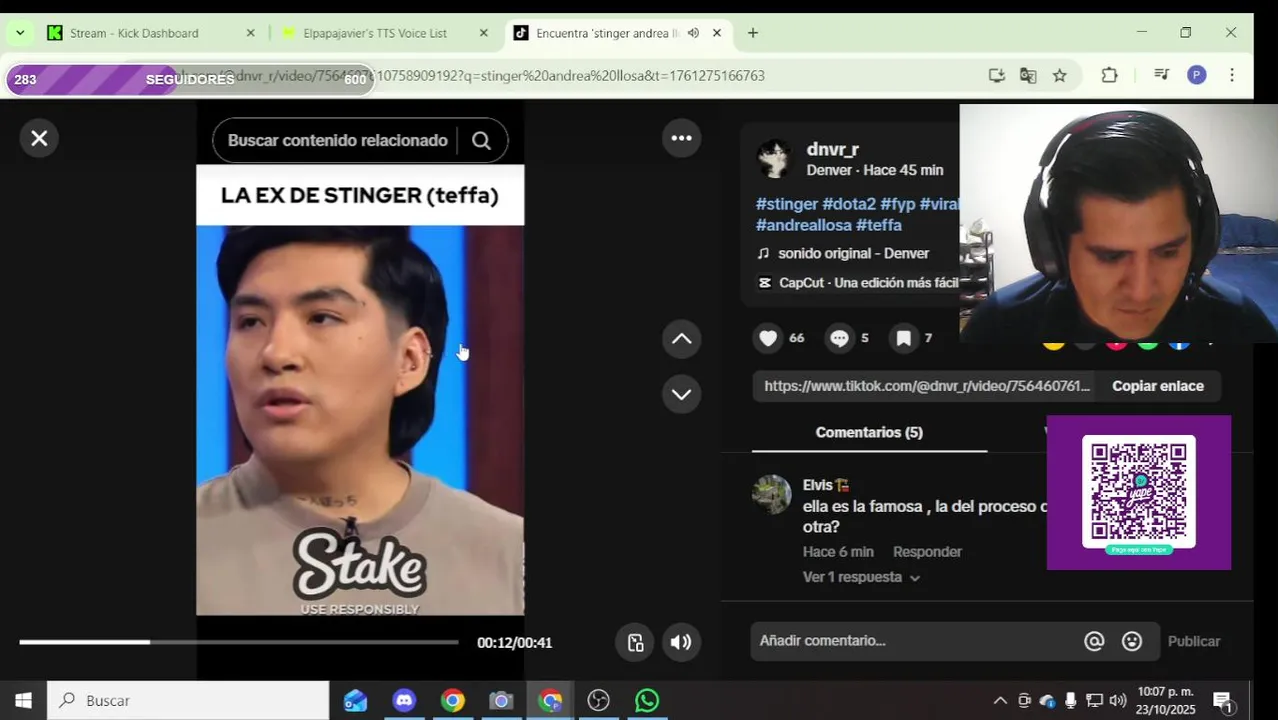
Task: Click the #teffa hashtag
Action: [878, 225]
